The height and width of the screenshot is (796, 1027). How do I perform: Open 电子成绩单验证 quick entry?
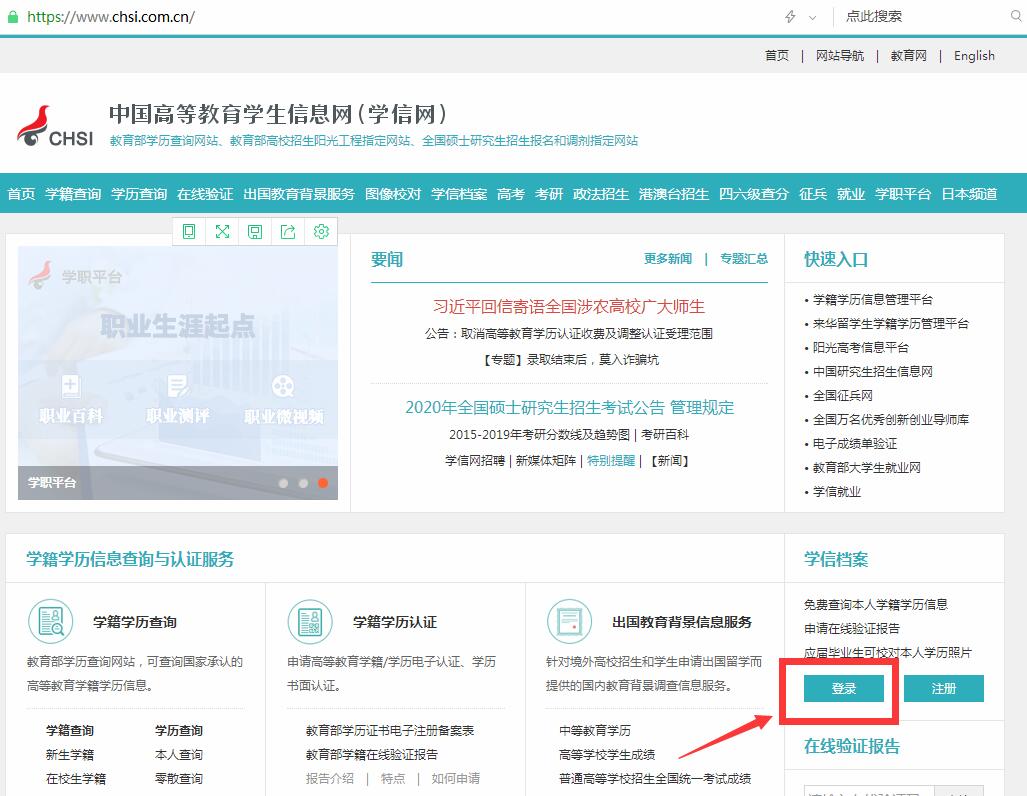855,444
